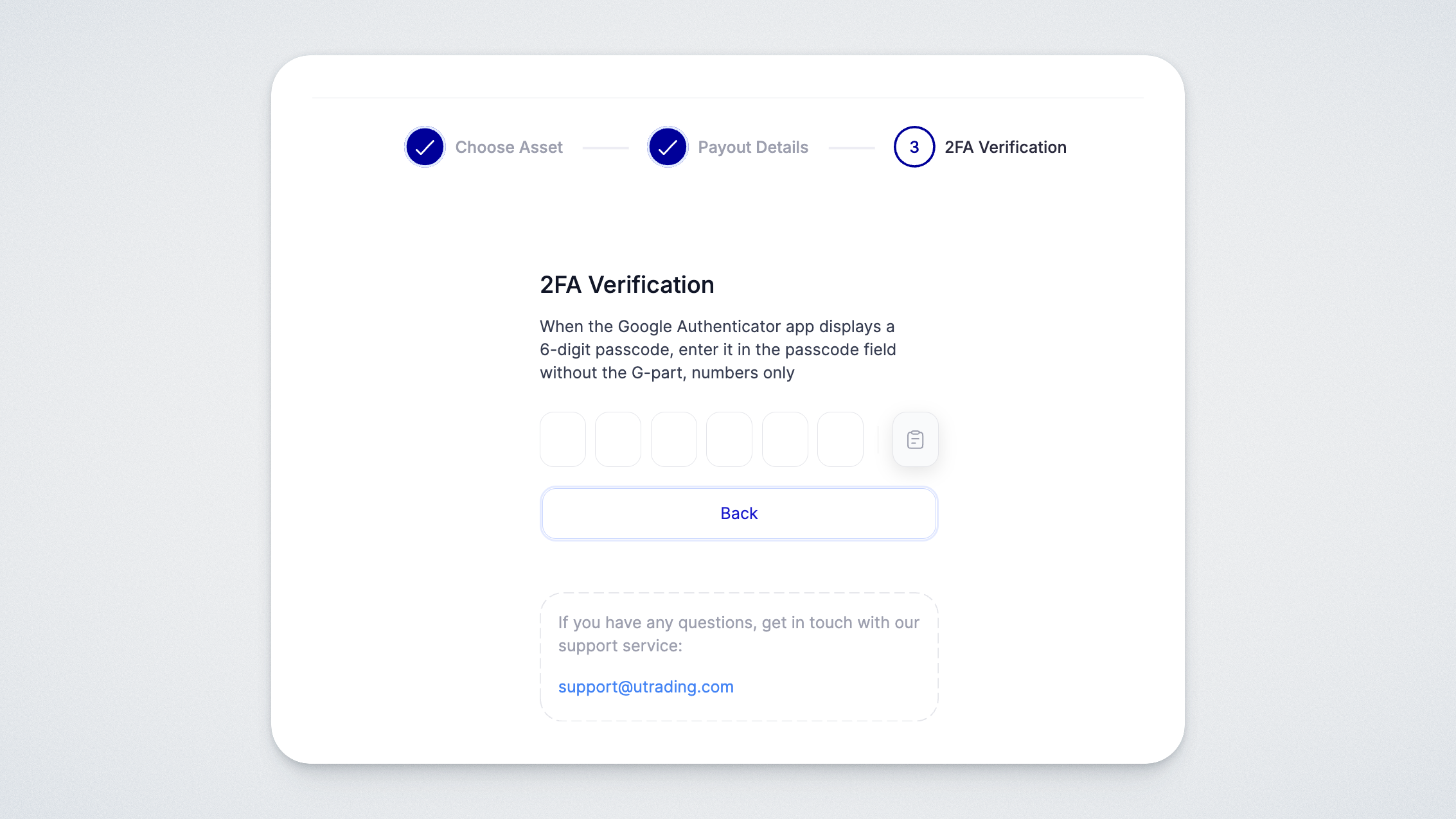Click the paste-from-clipboard icon

[x=915, y=439]
